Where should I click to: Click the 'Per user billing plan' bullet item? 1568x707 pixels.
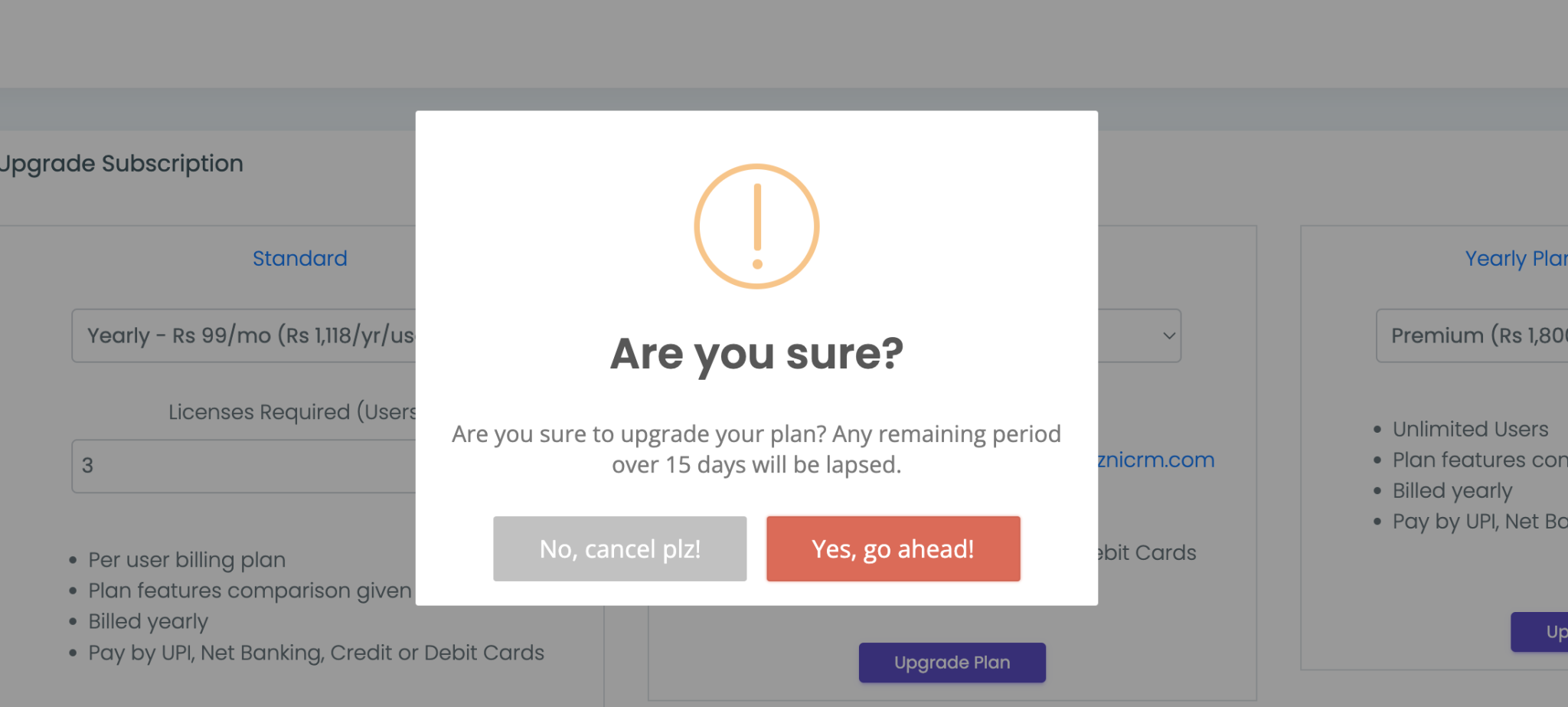point(186,560)
